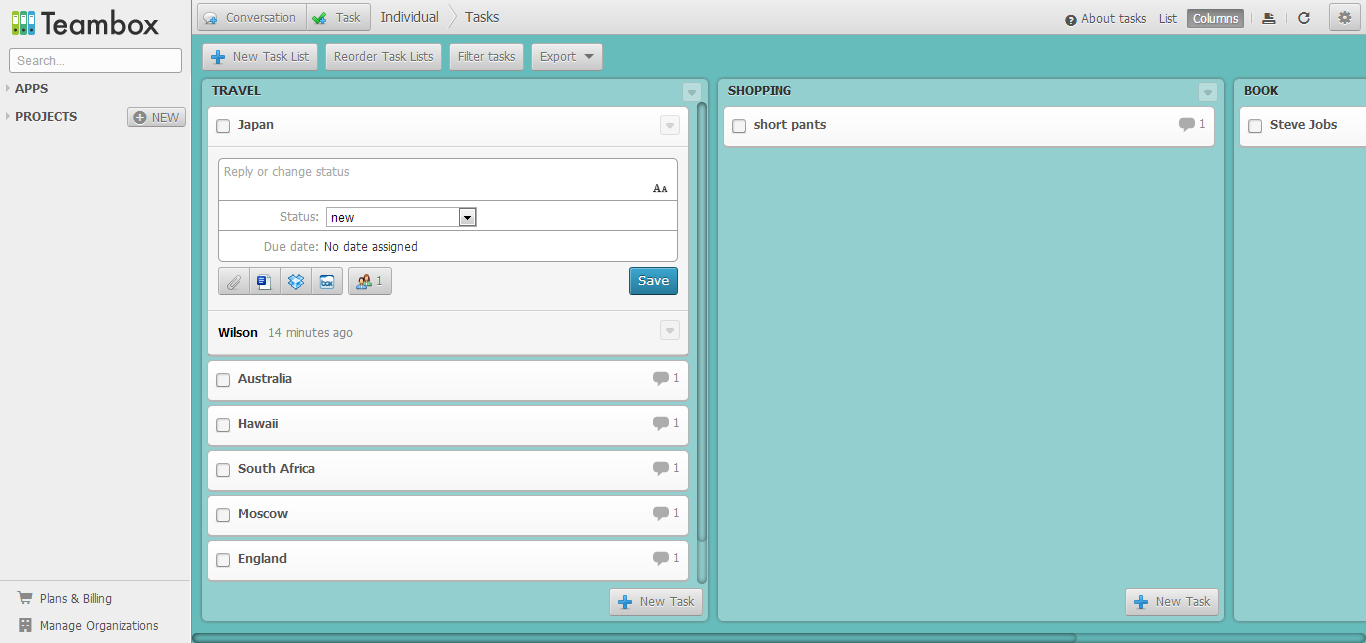Click the comment bubble on Australia task
1366x643 pixels.
click(661, 378)
